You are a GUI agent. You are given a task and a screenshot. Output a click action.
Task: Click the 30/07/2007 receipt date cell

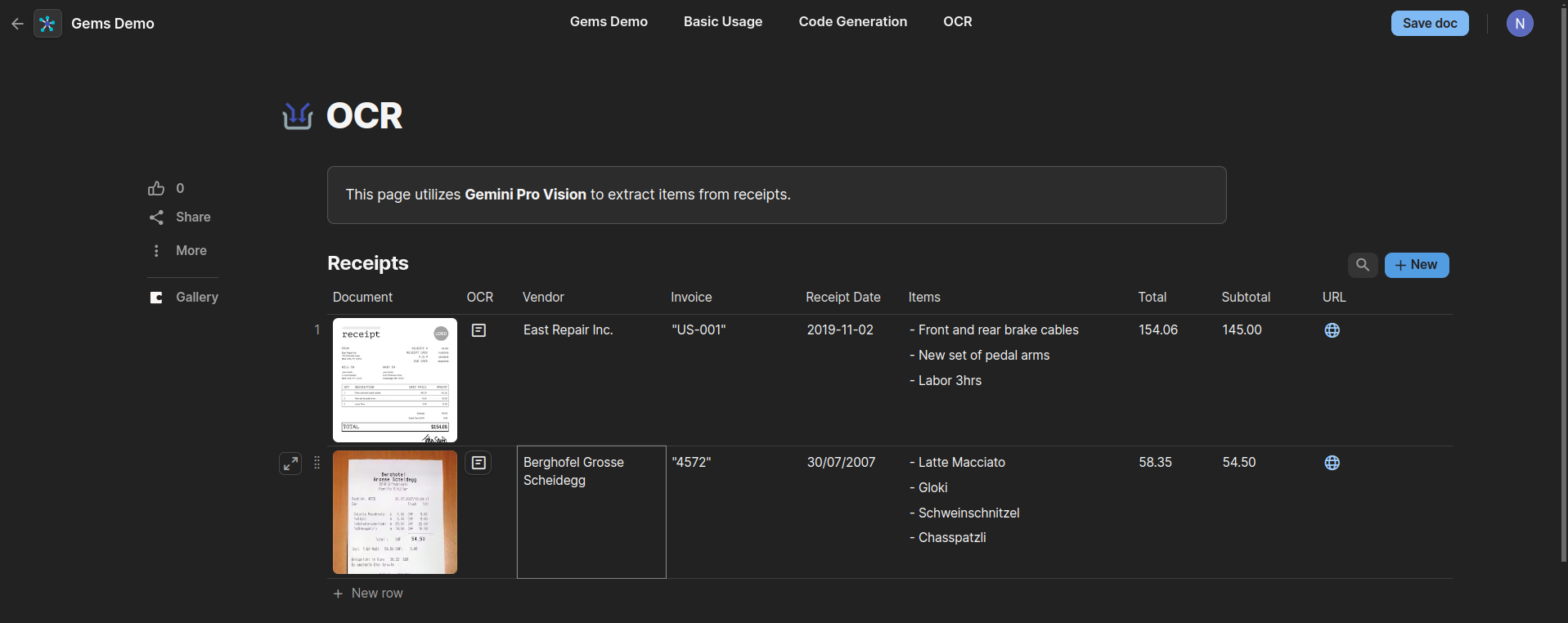tap(852, 512)
